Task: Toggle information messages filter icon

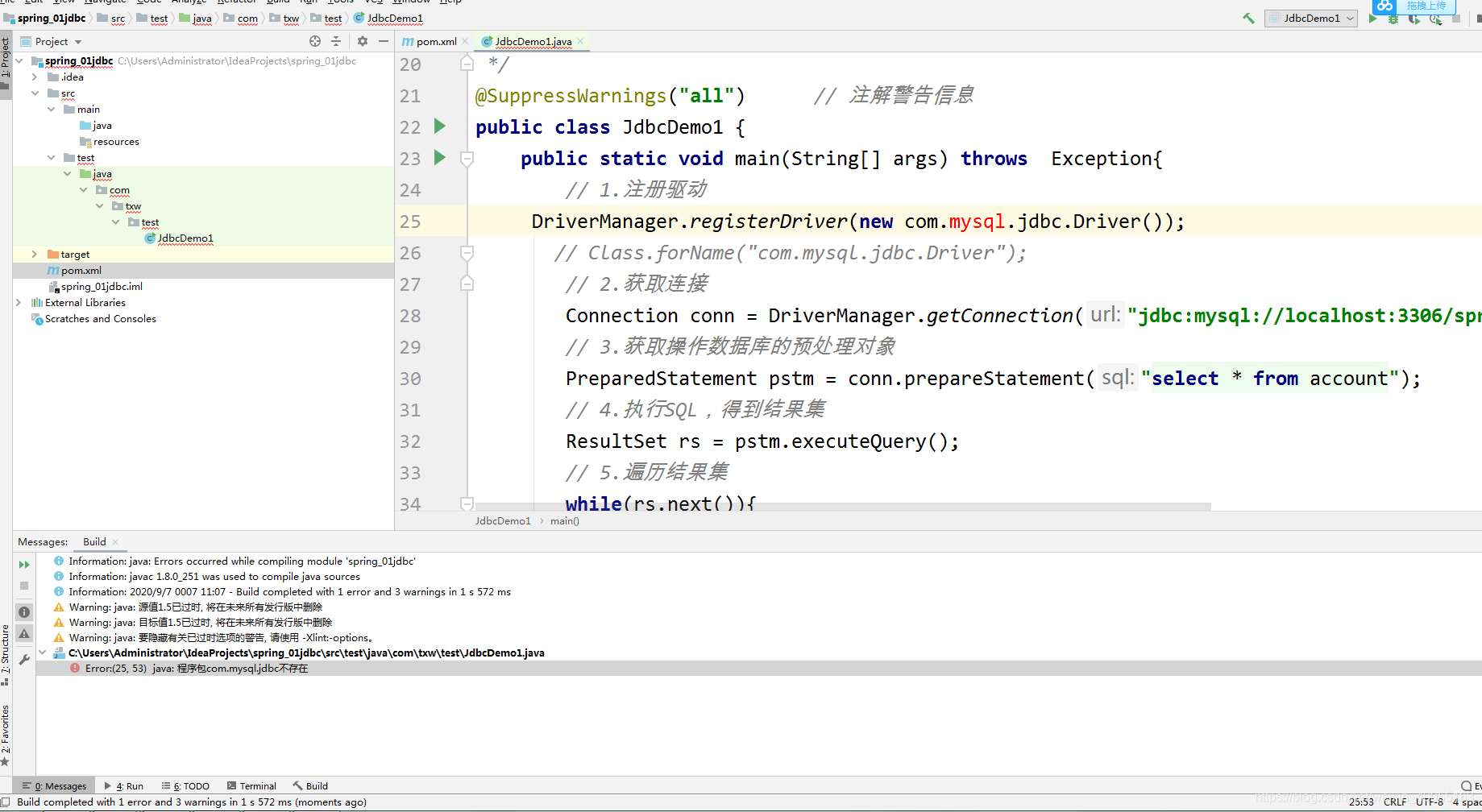Action: tap(24, 612)
